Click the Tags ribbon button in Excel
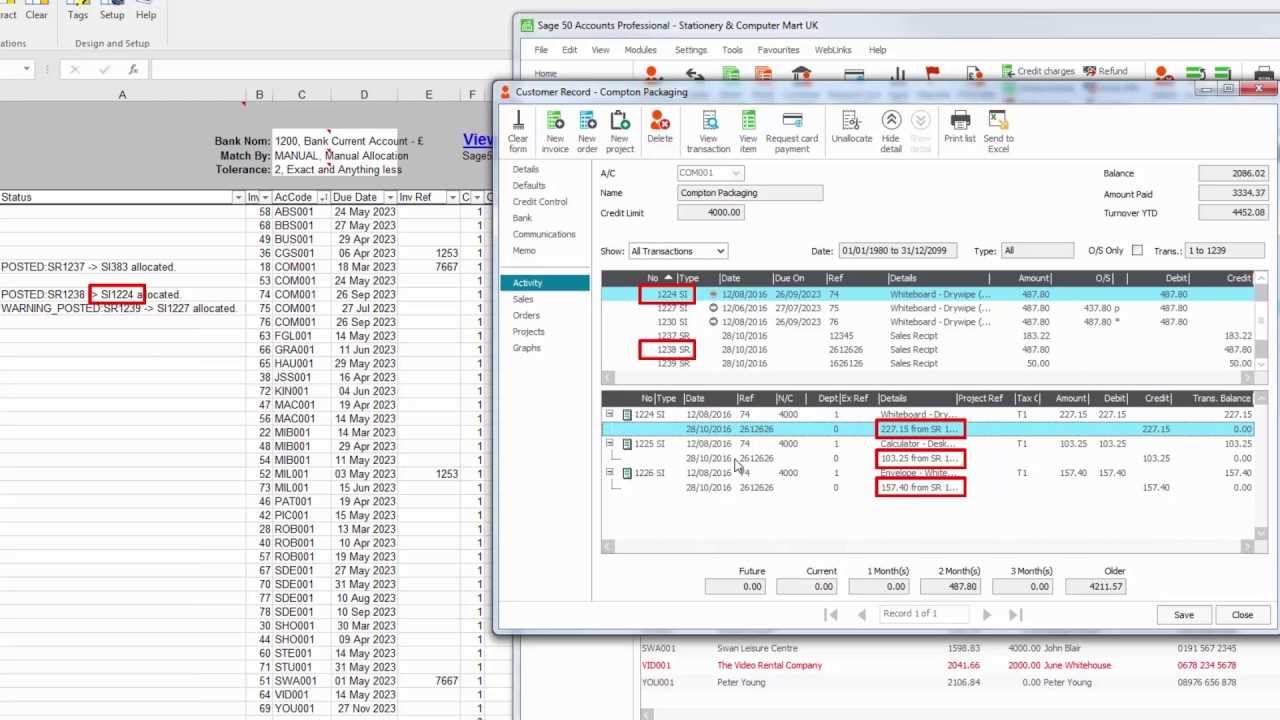Image resolution: width=1280 pixels, height=720 pixels. (77, 11)
